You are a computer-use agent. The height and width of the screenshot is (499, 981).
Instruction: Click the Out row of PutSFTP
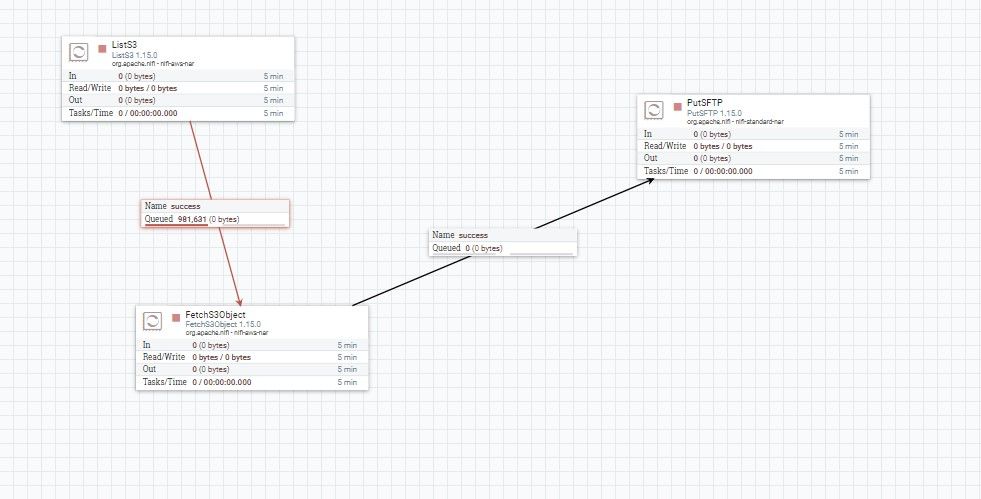753,158
